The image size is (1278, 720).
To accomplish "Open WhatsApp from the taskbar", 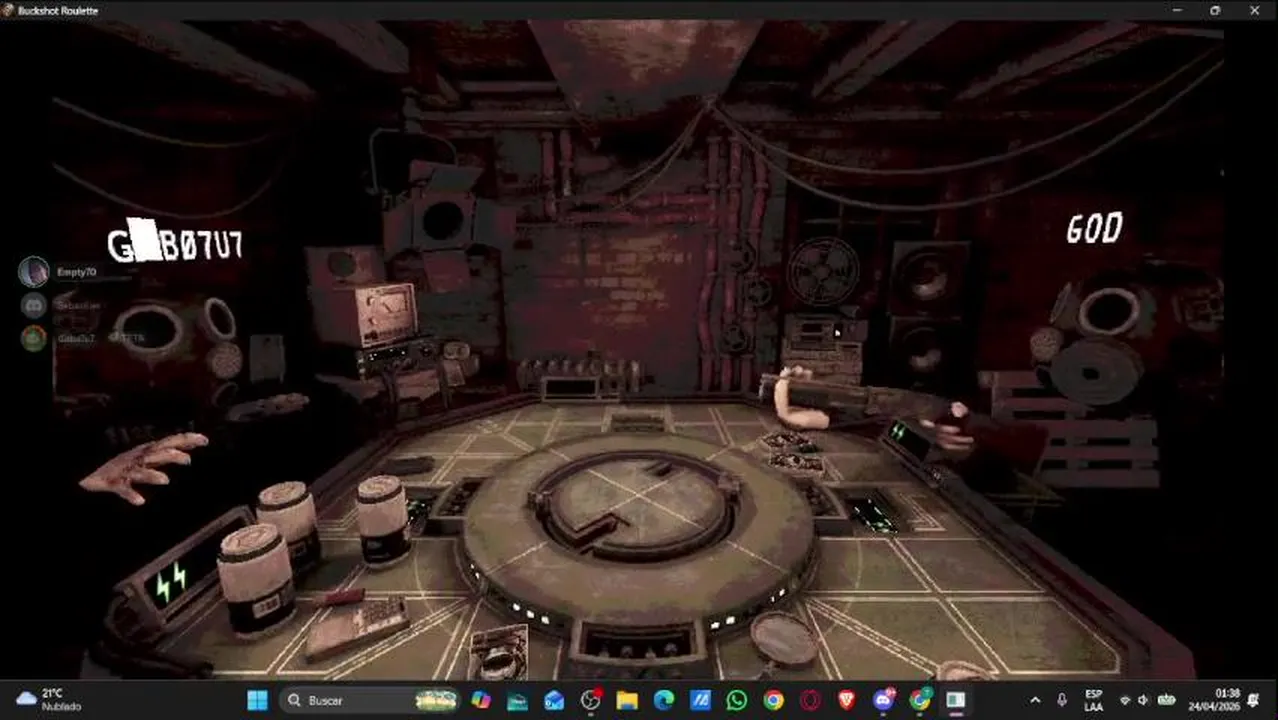I will tap(737, 700).
